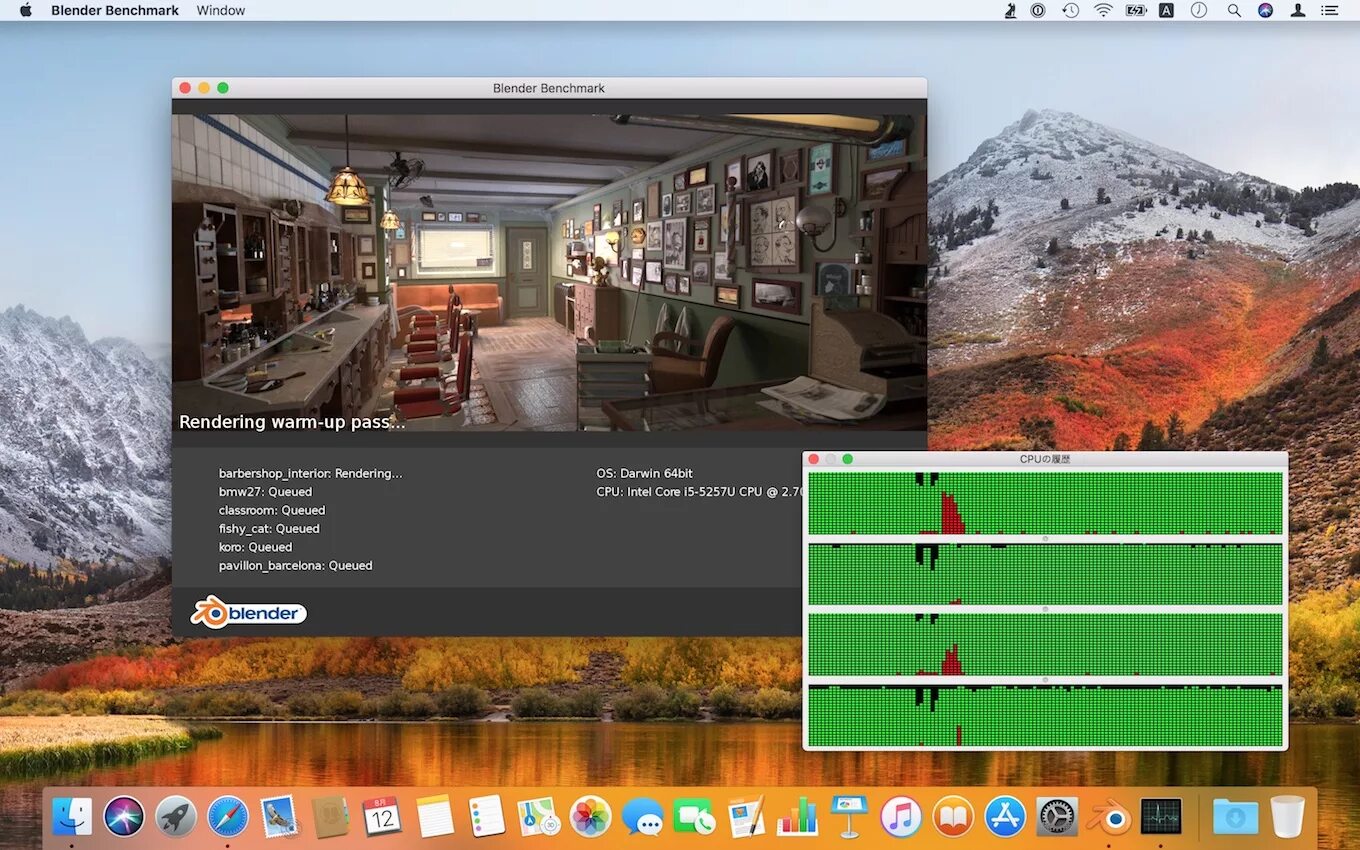Click 'koro: Queued' entry

tap(255, 547)
